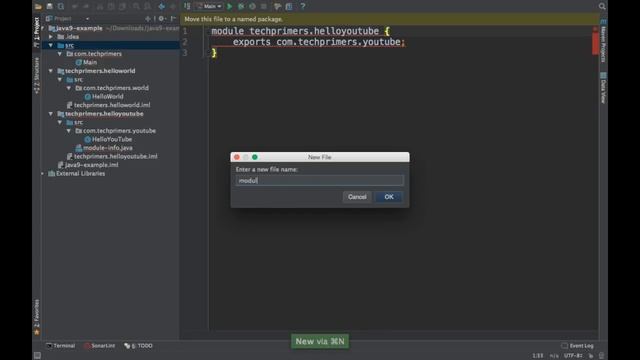The height and width of the screenshot is (360, 640).
Task: Click the red error stripe marker in editor
Action: (595, 44)
